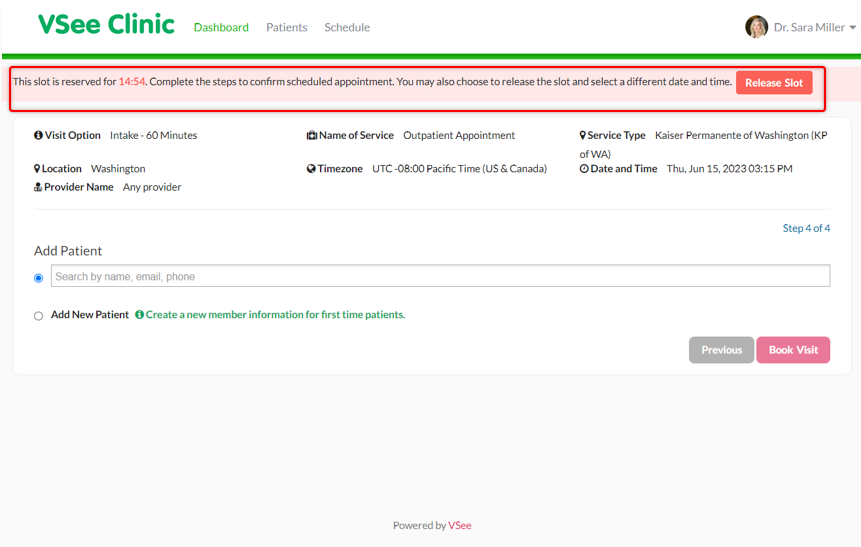The width and height of the screenshot is (861, 547).
Task: Select the Add New Patient radio button
Action: pyautogui.click(x=38, y=316)
